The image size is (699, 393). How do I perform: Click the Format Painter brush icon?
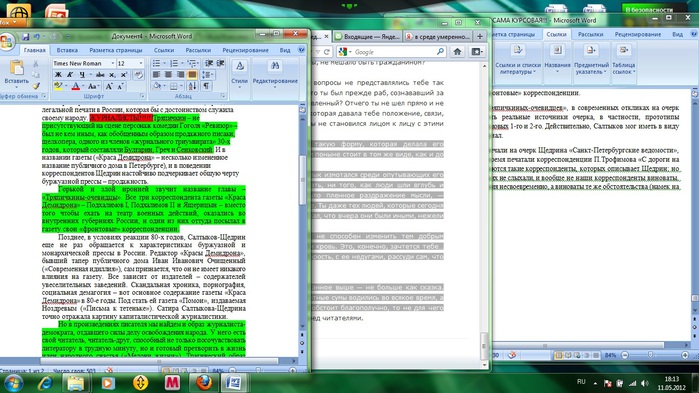point(36,86)
